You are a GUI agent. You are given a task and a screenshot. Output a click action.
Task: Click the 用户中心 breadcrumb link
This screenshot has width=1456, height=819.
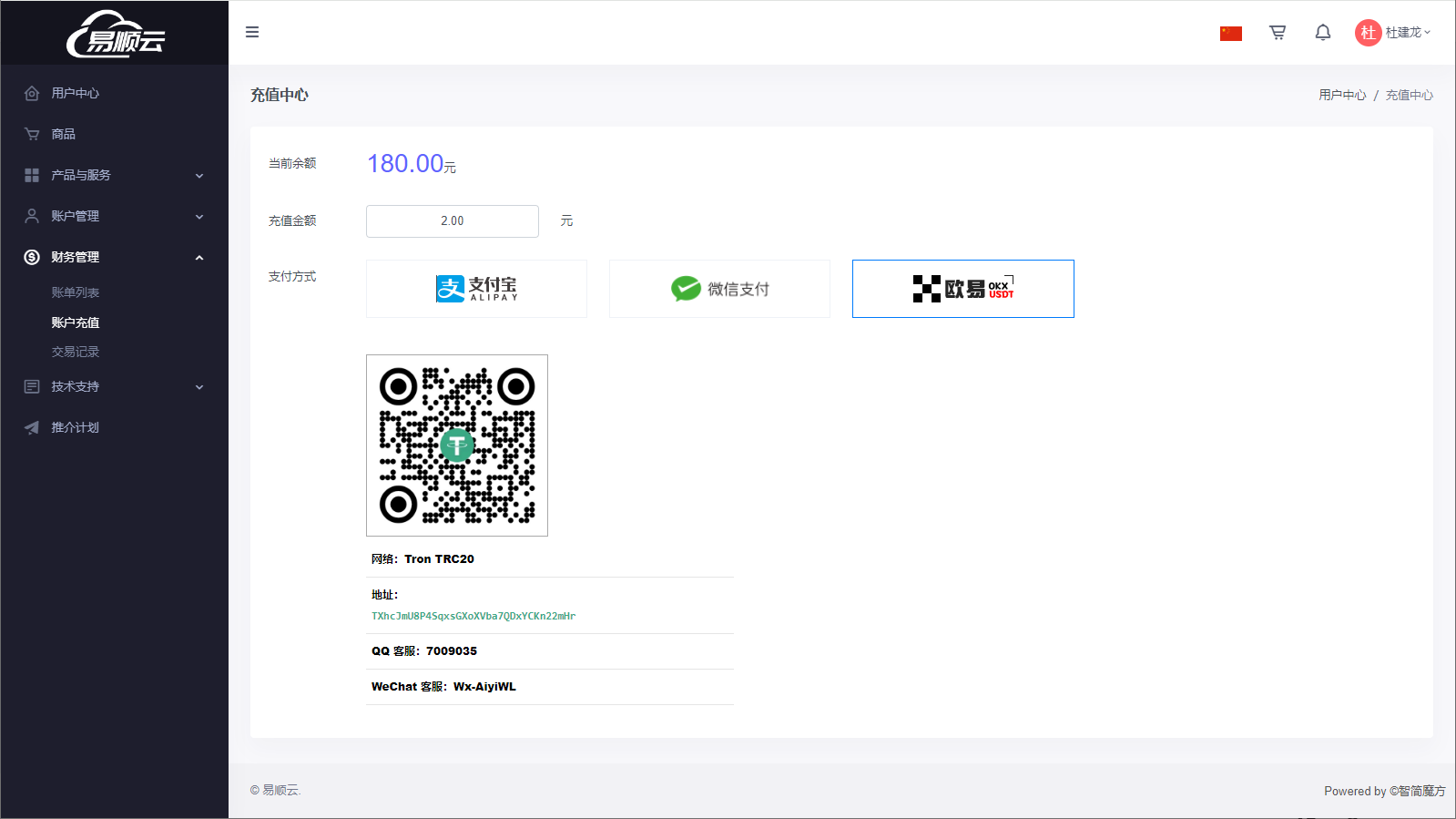1342,95
